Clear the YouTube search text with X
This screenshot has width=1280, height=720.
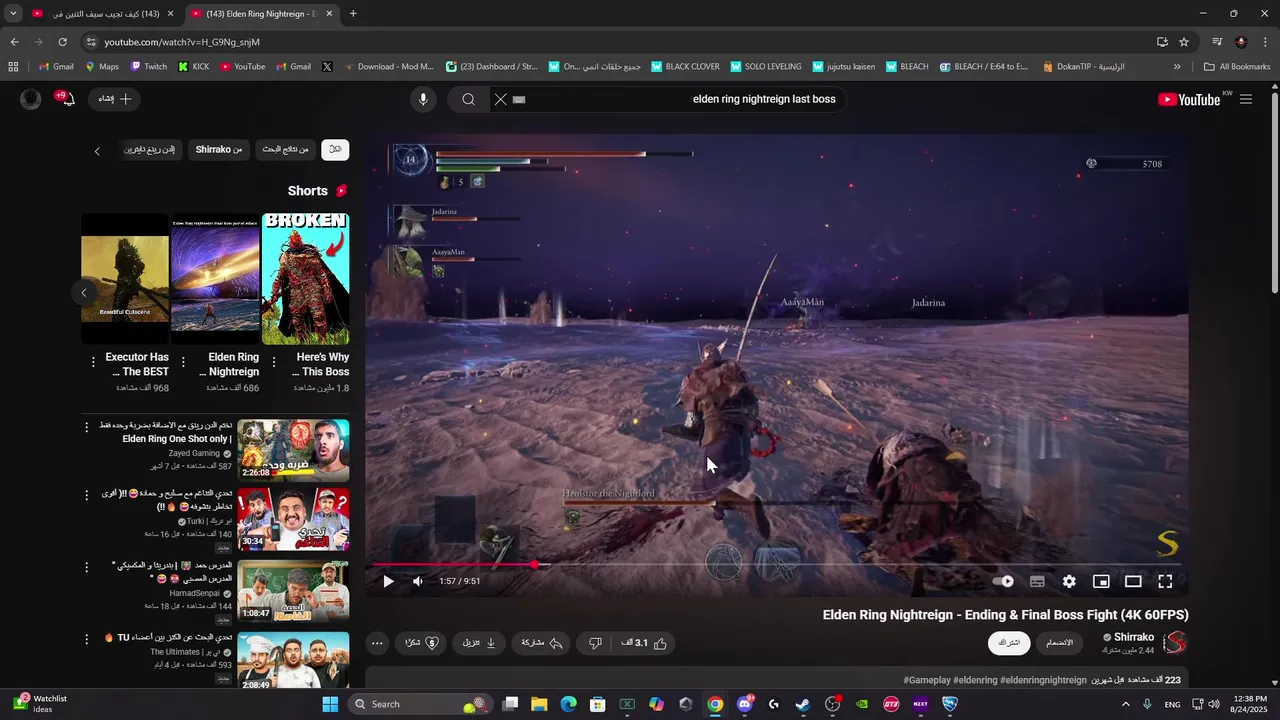[x=501, y=99]
